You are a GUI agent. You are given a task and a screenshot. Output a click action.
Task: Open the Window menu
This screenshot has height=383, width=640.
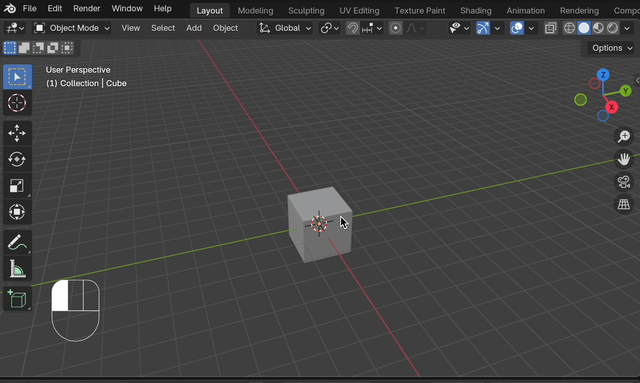[127, 9]
